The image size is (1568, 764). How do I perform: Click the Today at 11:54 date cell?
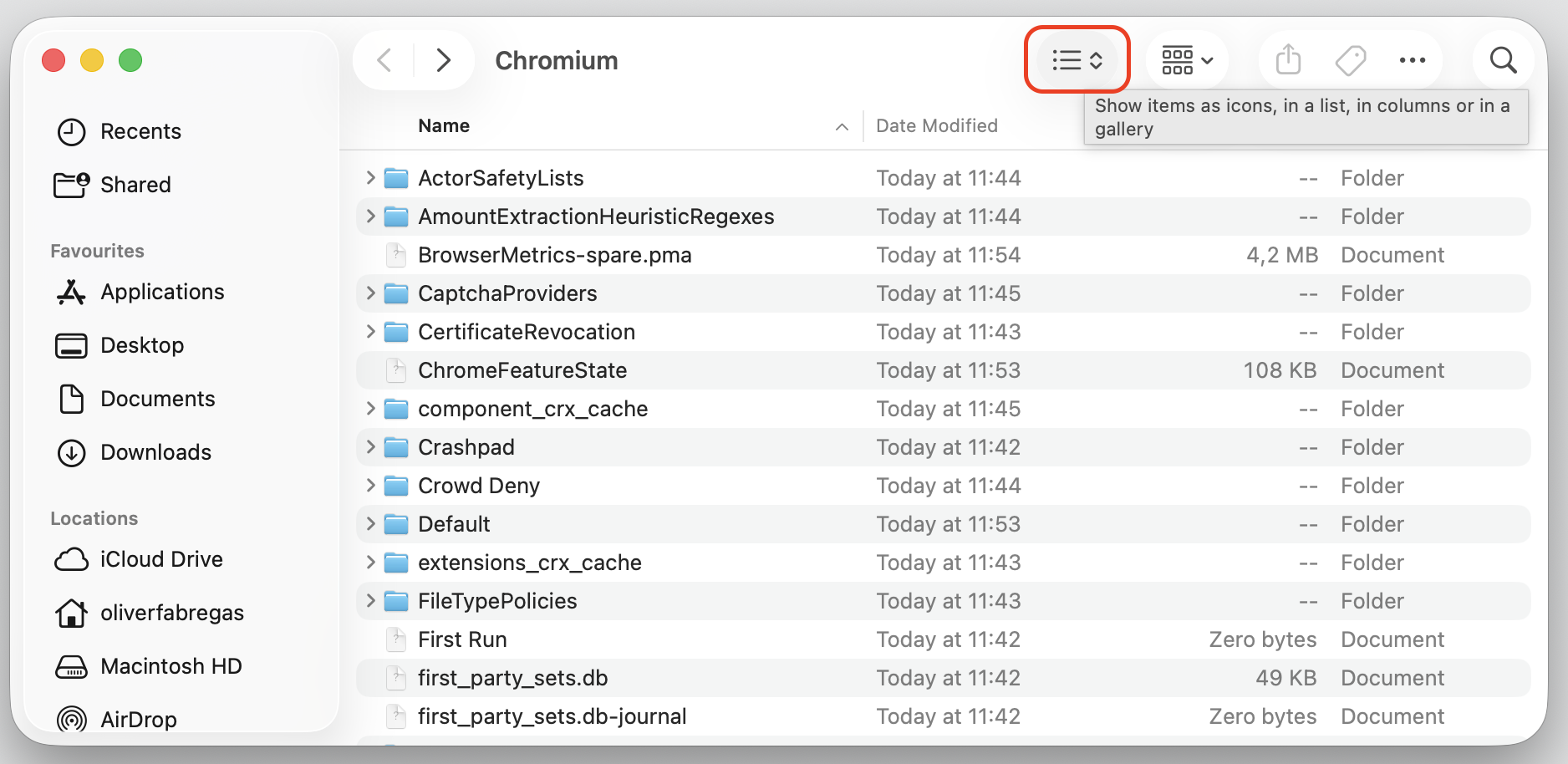pos(949,255)
